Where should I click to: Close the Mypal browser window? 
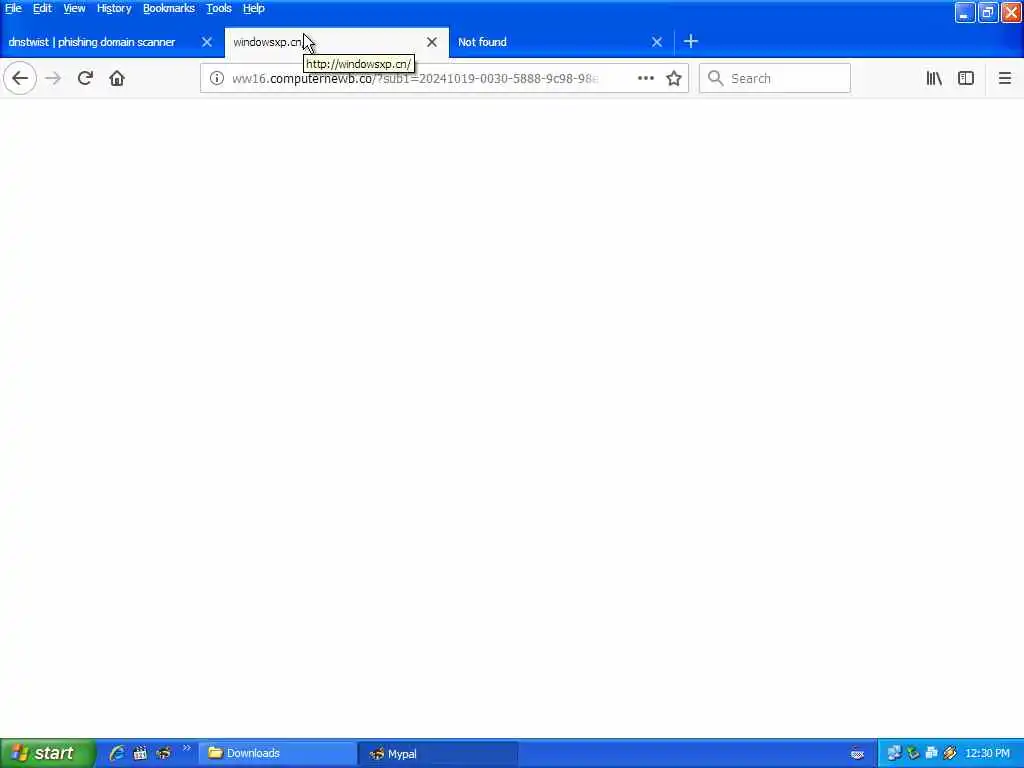[1011, 12]
